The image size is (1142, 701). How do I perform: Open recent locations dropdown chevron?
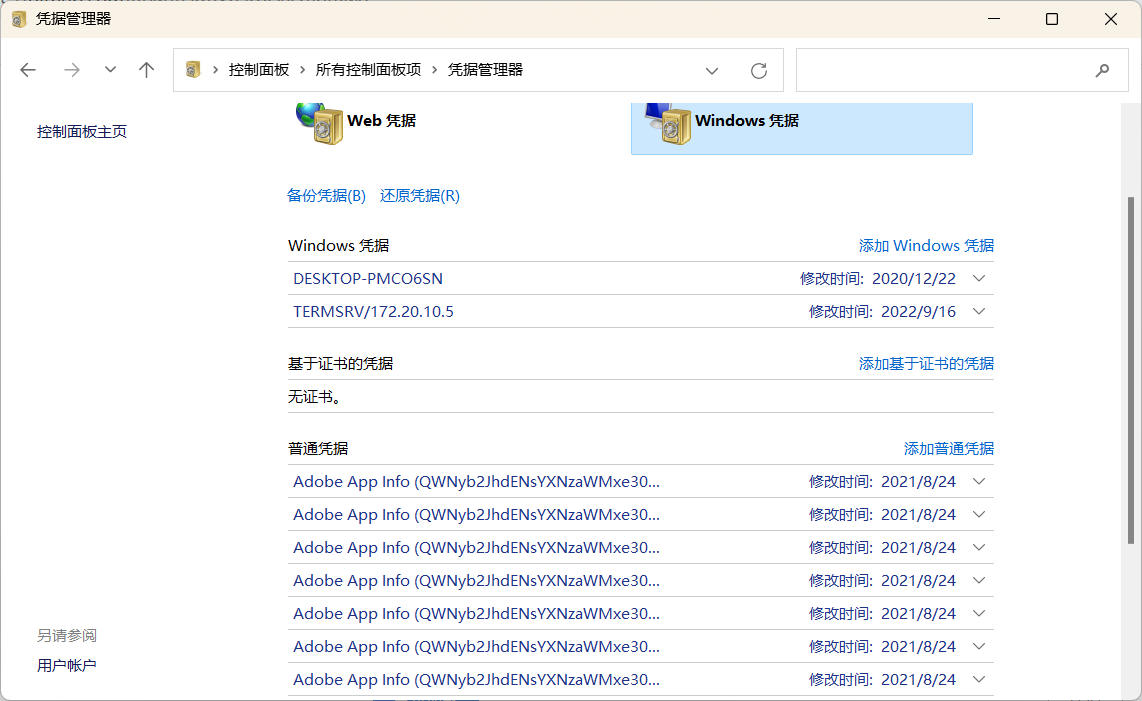(x=110, y=70)
